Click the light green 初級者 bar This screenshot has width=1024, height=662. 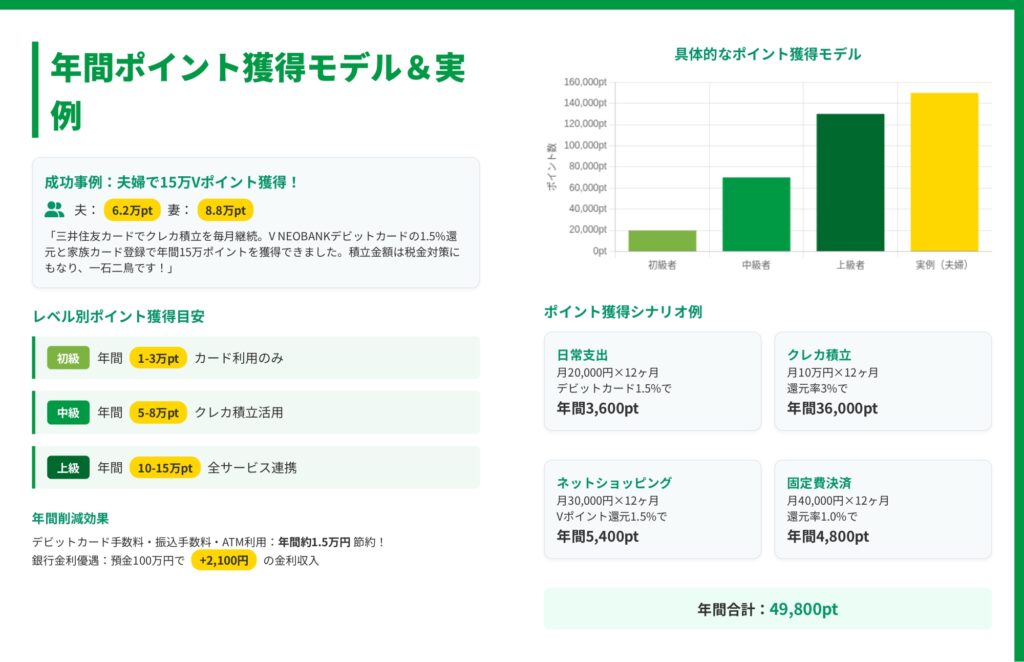coord(662,241)
